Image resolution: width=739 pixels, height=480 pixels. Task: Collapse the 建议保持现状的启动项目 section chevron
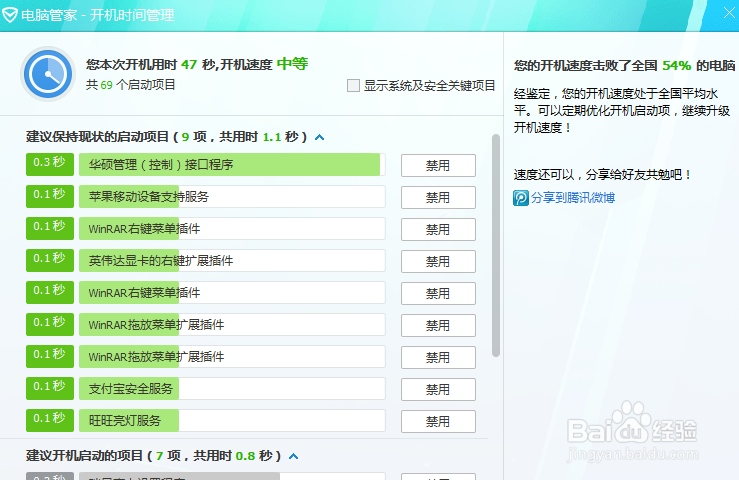(x=320, y=137)
